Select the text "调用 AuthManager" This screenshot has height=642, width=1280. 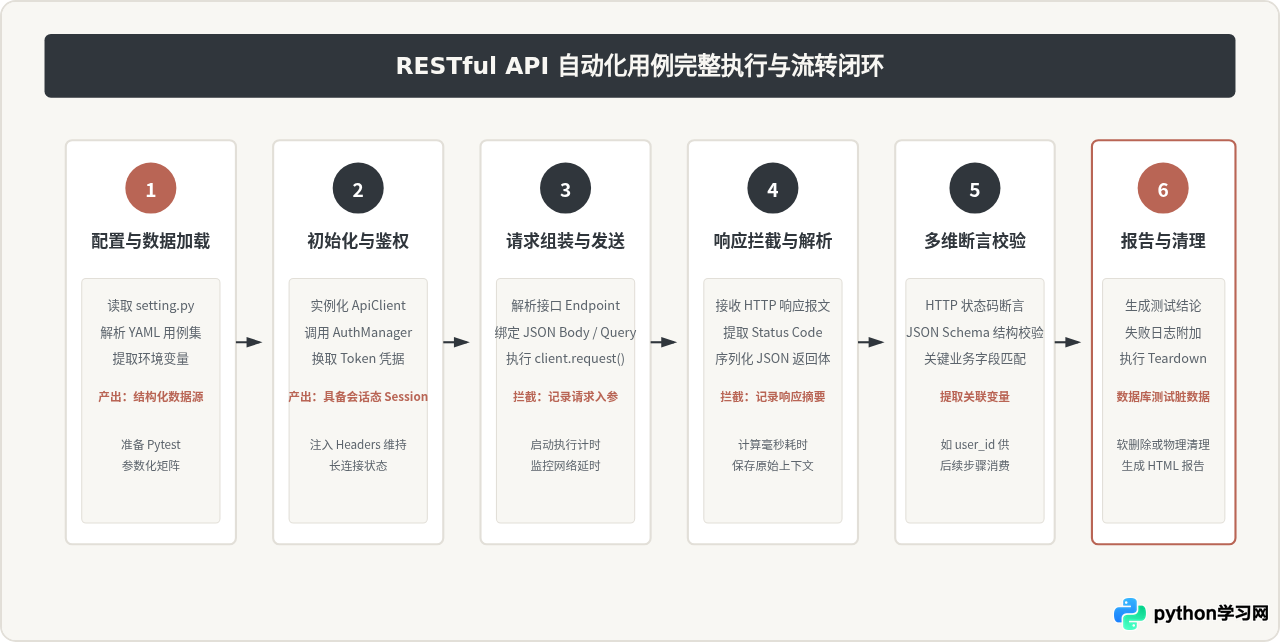tap(358, 332)
